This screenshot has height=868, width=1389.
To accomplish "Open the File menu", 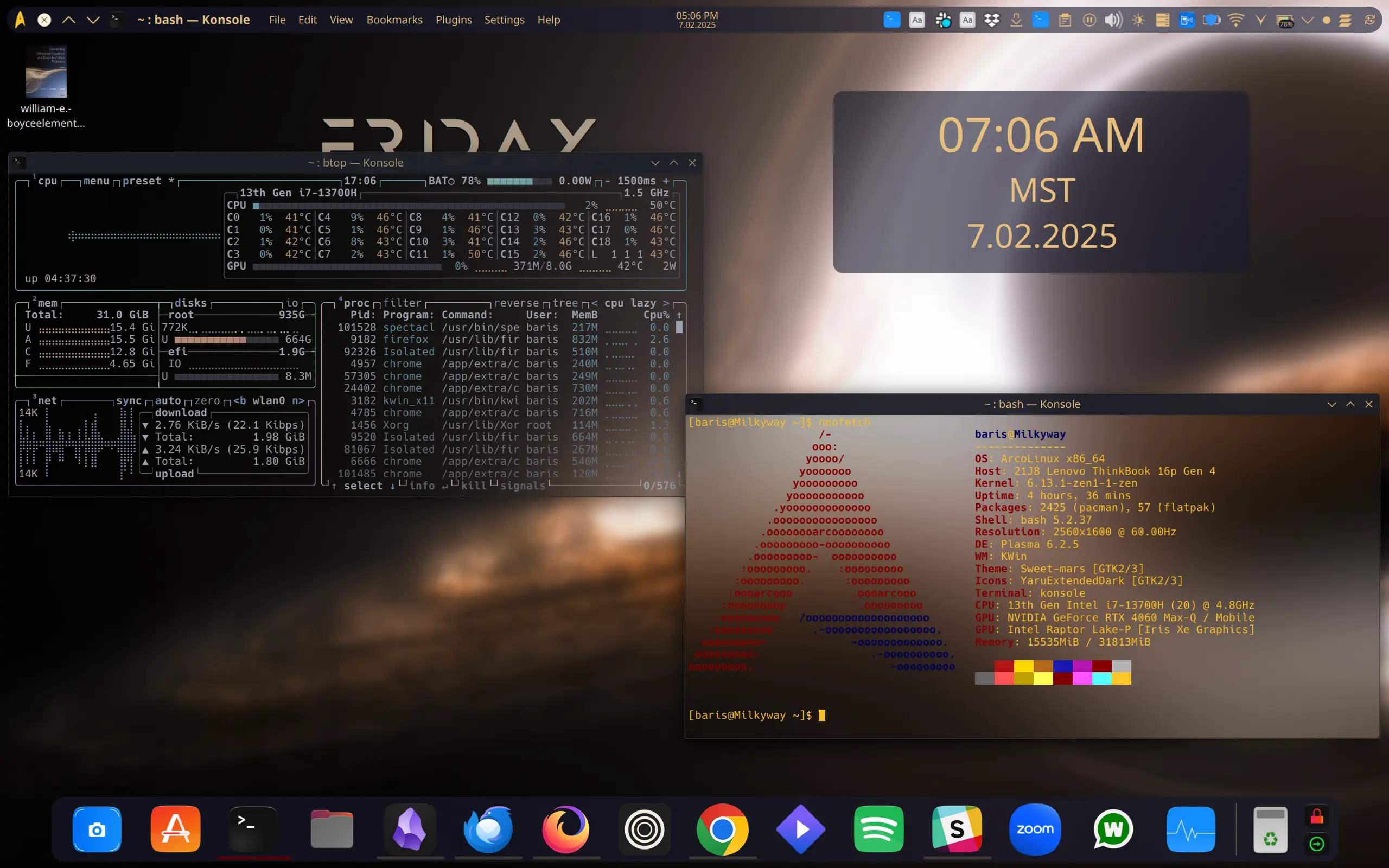I will click(x=277, y=20).
